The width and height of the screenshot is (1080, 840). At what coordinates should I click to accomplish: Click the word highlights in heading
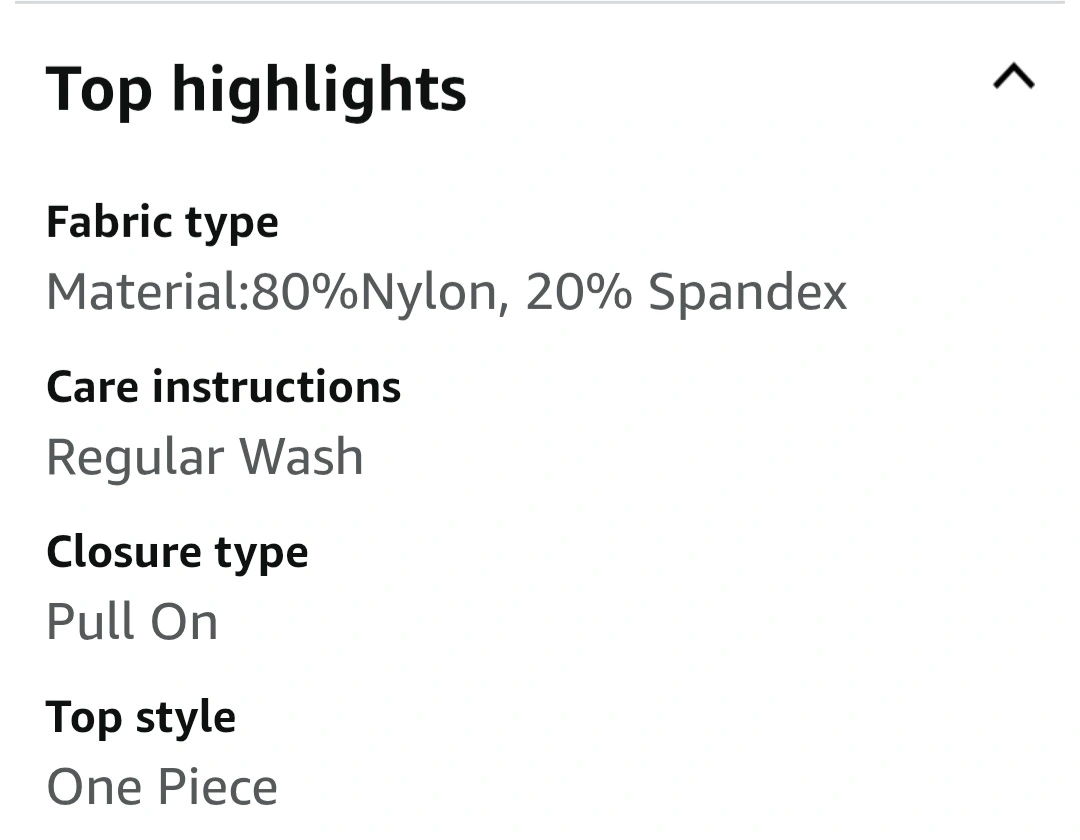coord(318,90)
